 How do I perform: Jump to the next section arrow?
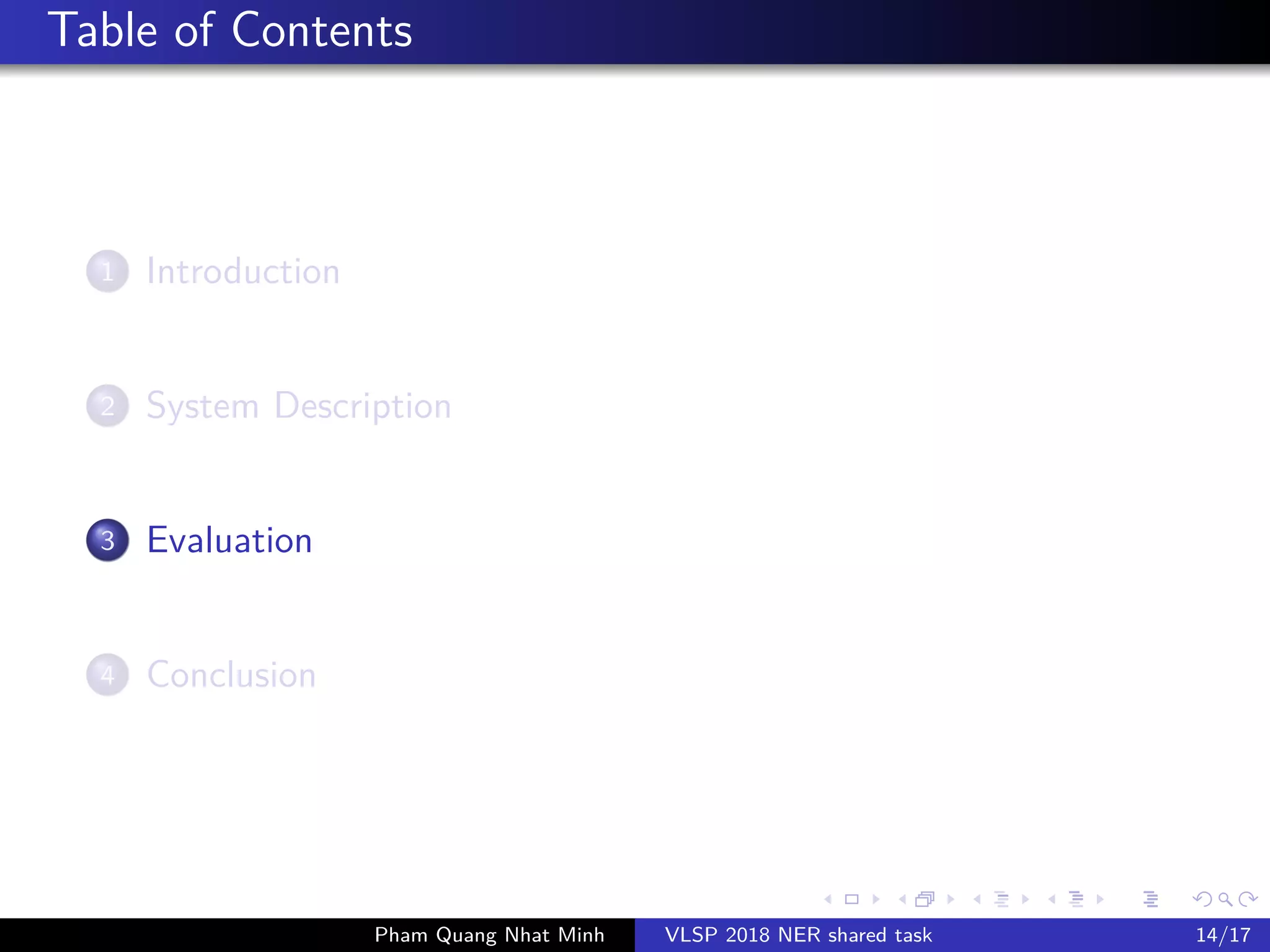1100,899
